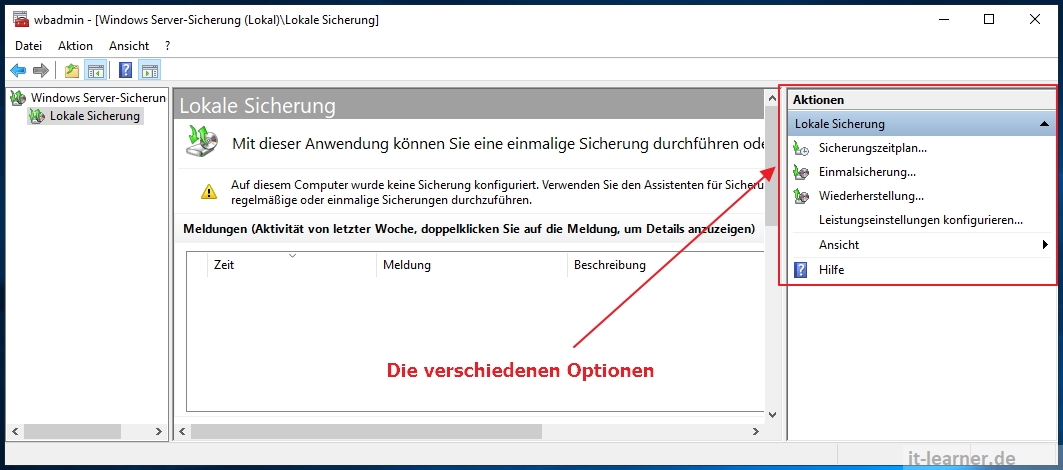Click the Lokale Sicherung pane heading
The width and height of the screenshot is (1063, 470).
(x=258, y=106)
